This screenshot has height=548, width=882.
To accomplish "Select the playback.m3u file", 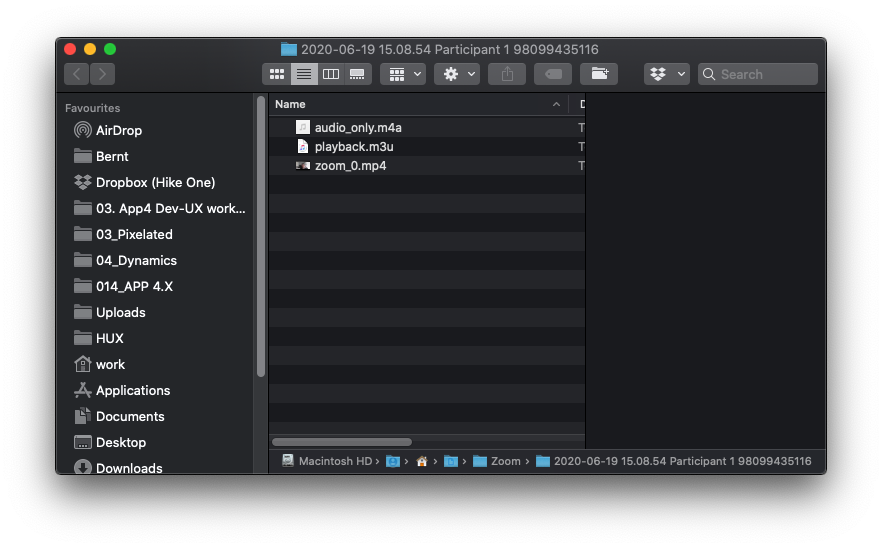I will (x=427, y=147).
